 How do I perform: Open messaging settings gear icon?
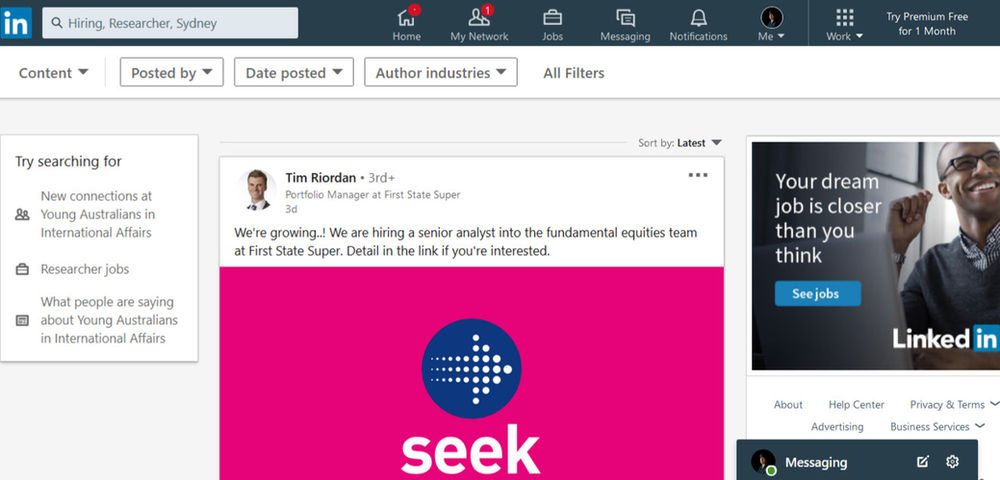coord(952,462)
